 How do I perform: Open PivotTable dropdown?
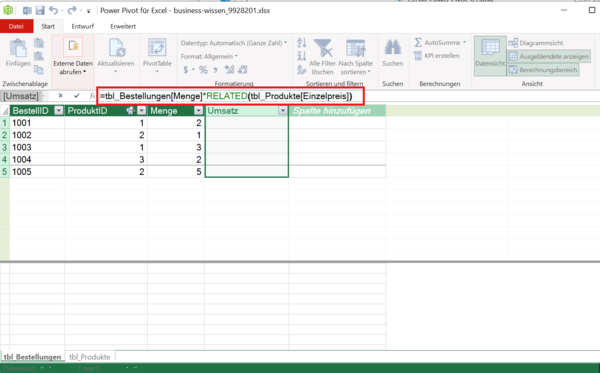[x=157, y=72]
